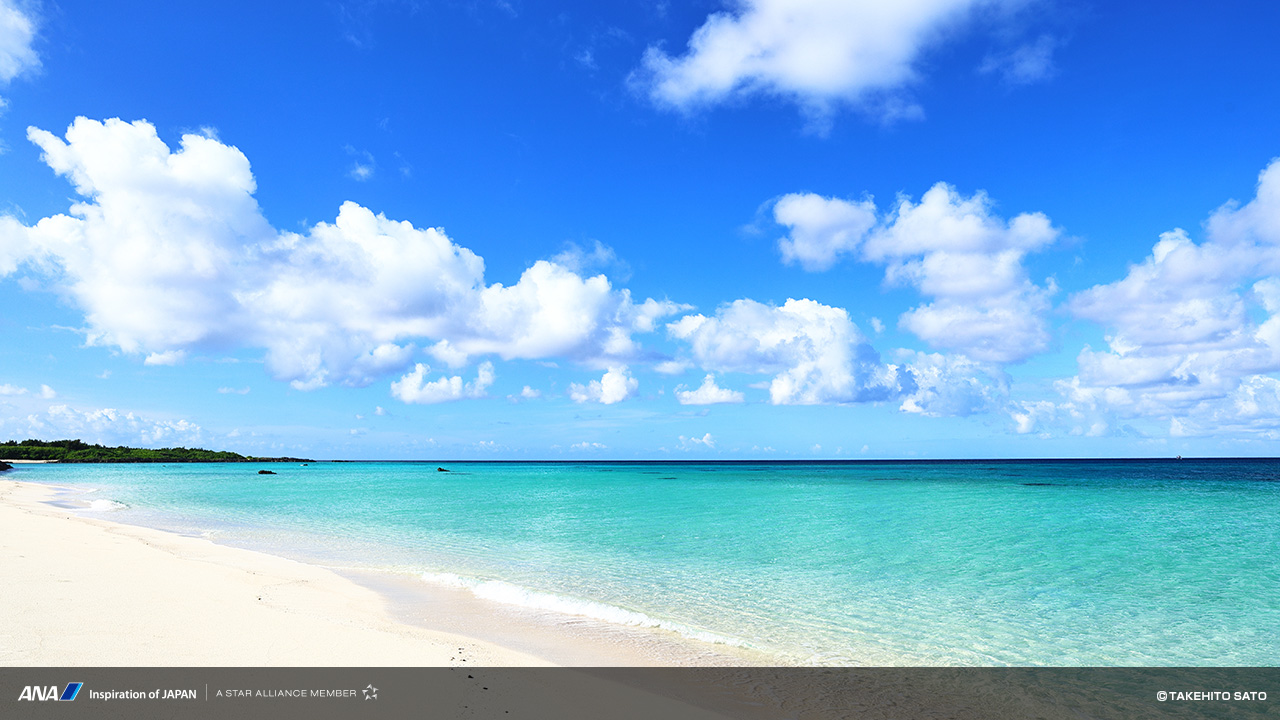Click the ©TAKEHITO SATO photo credit
The width and height of the screenshot is (1280, 720).
pos(1211,695)
